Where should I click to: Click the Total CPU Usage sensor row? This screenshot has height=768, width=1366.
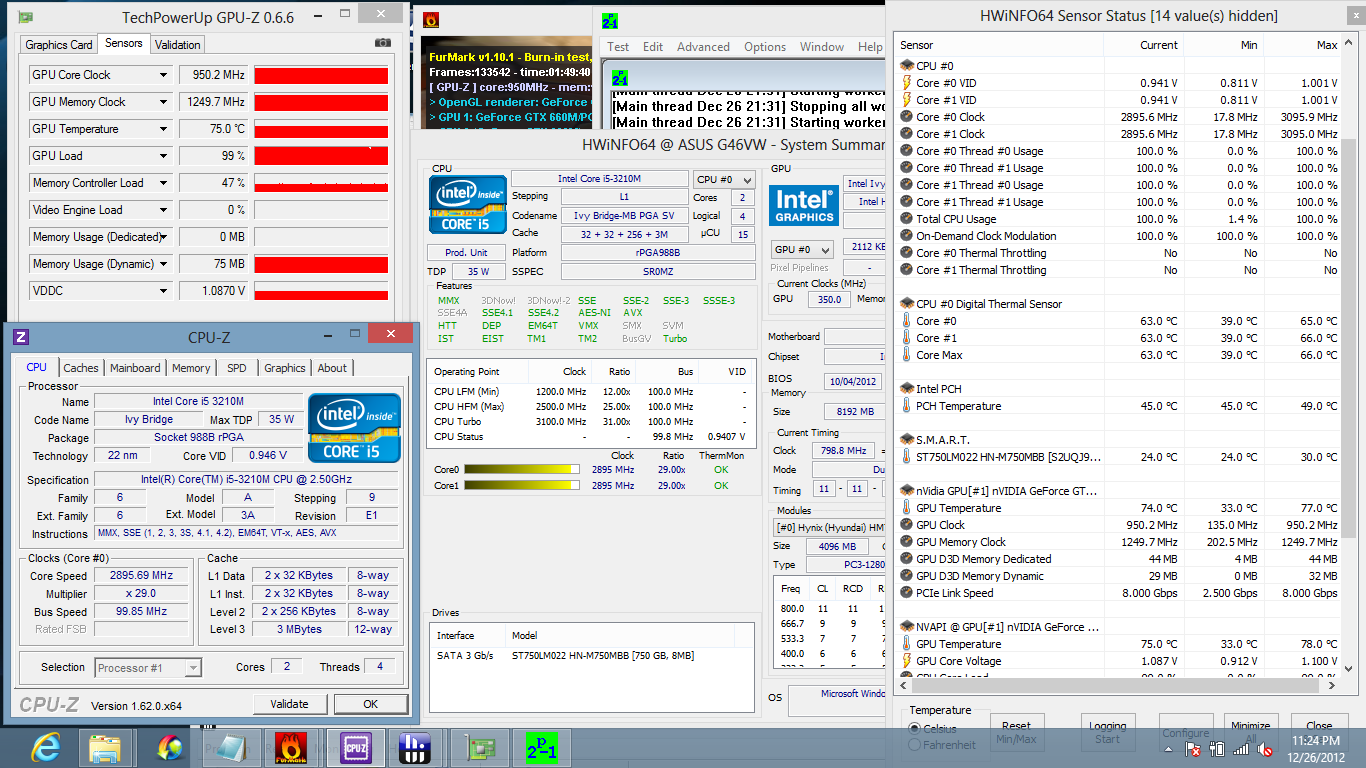click(x=1117, y=219)
